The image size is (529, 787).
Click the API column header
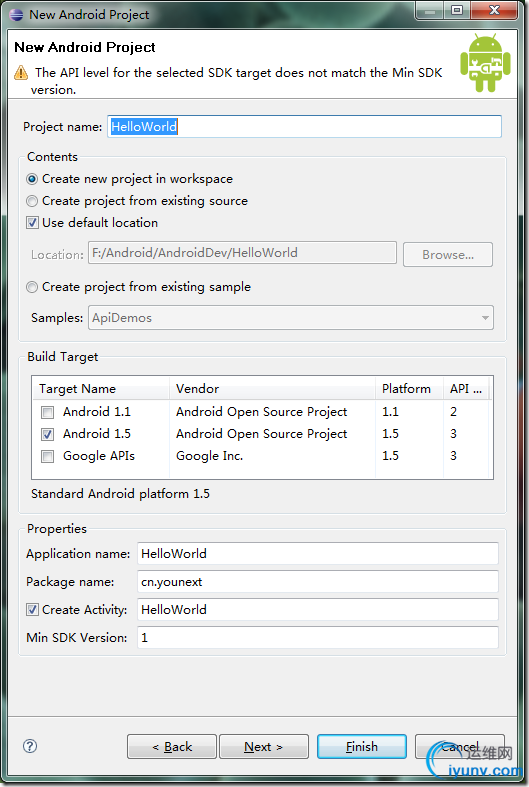point(466,389)
